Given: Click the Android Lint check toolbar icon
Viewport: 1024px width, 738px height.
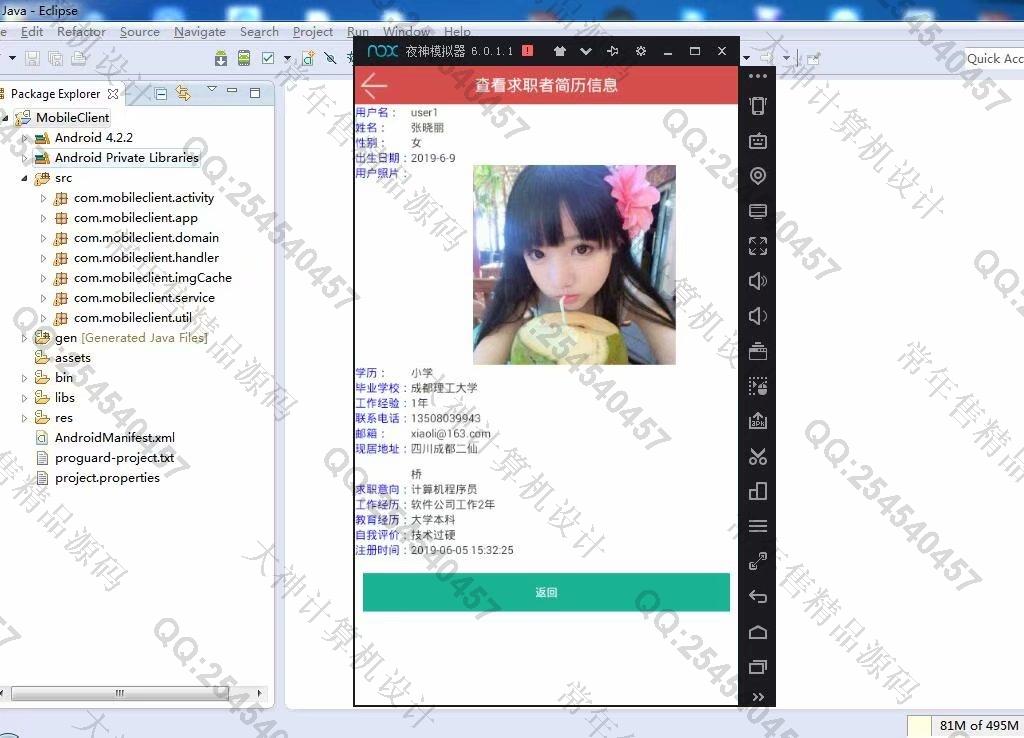Looking at the screenshot, I should (x=268, y=59).
